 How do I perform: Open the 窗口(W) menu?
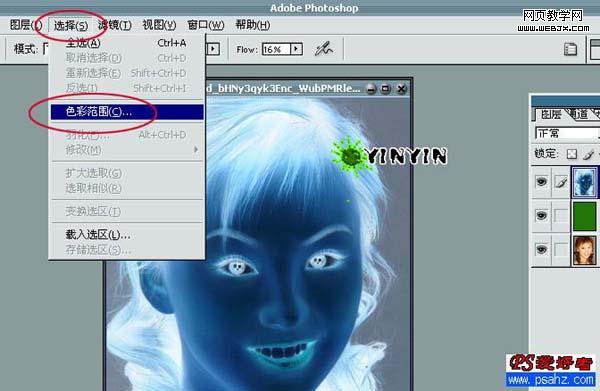pyautogui.click(x=205, y=25)
